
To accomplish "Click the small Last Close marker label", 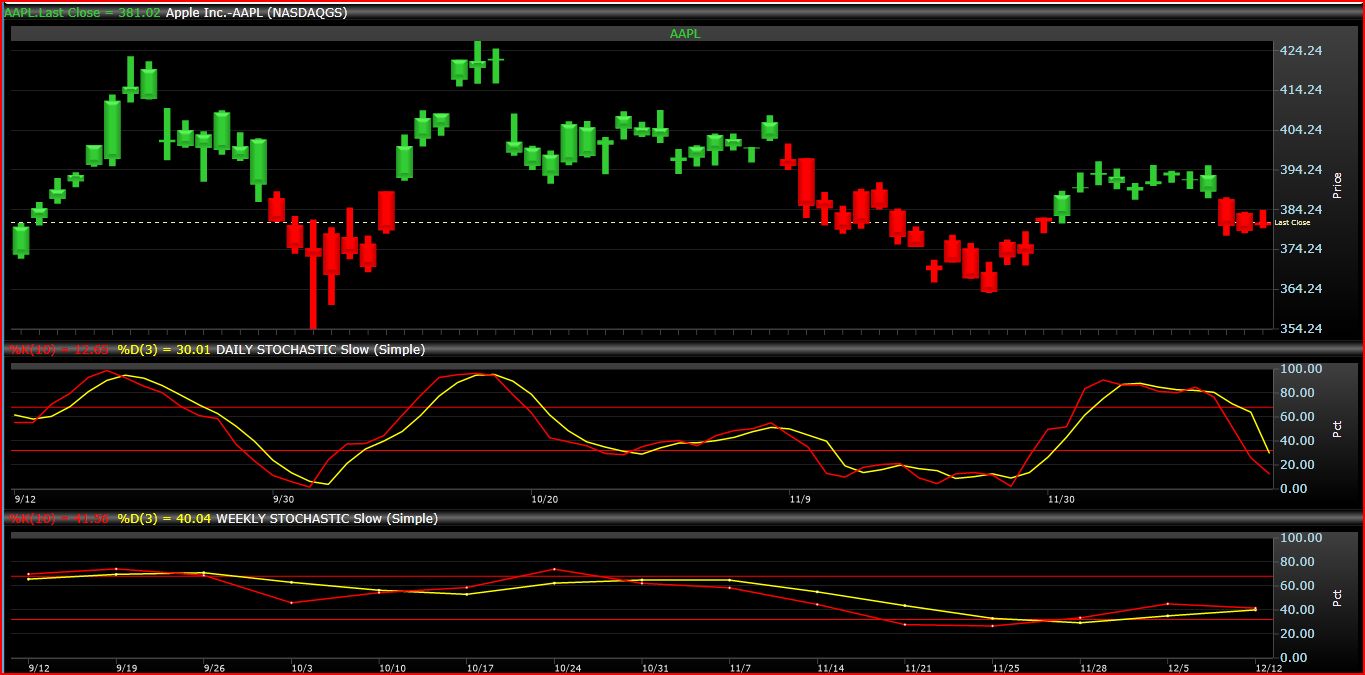I will 1292,222.
